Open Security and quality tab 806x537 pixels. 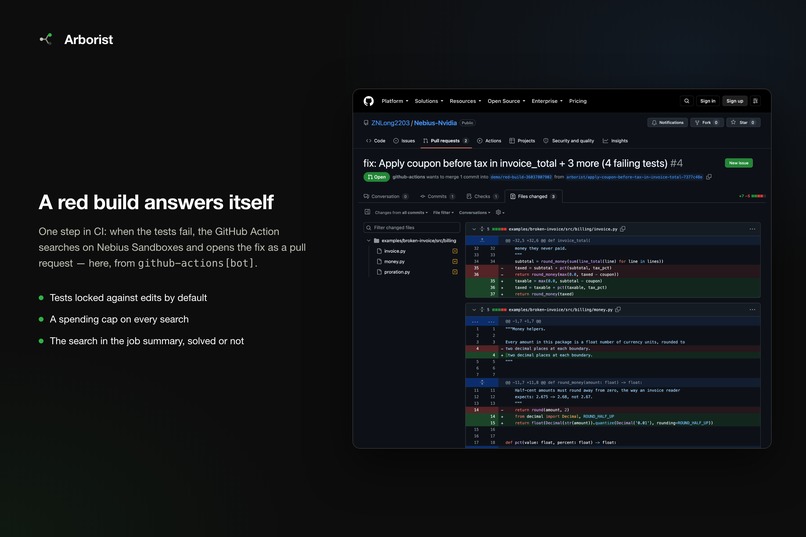569,141
